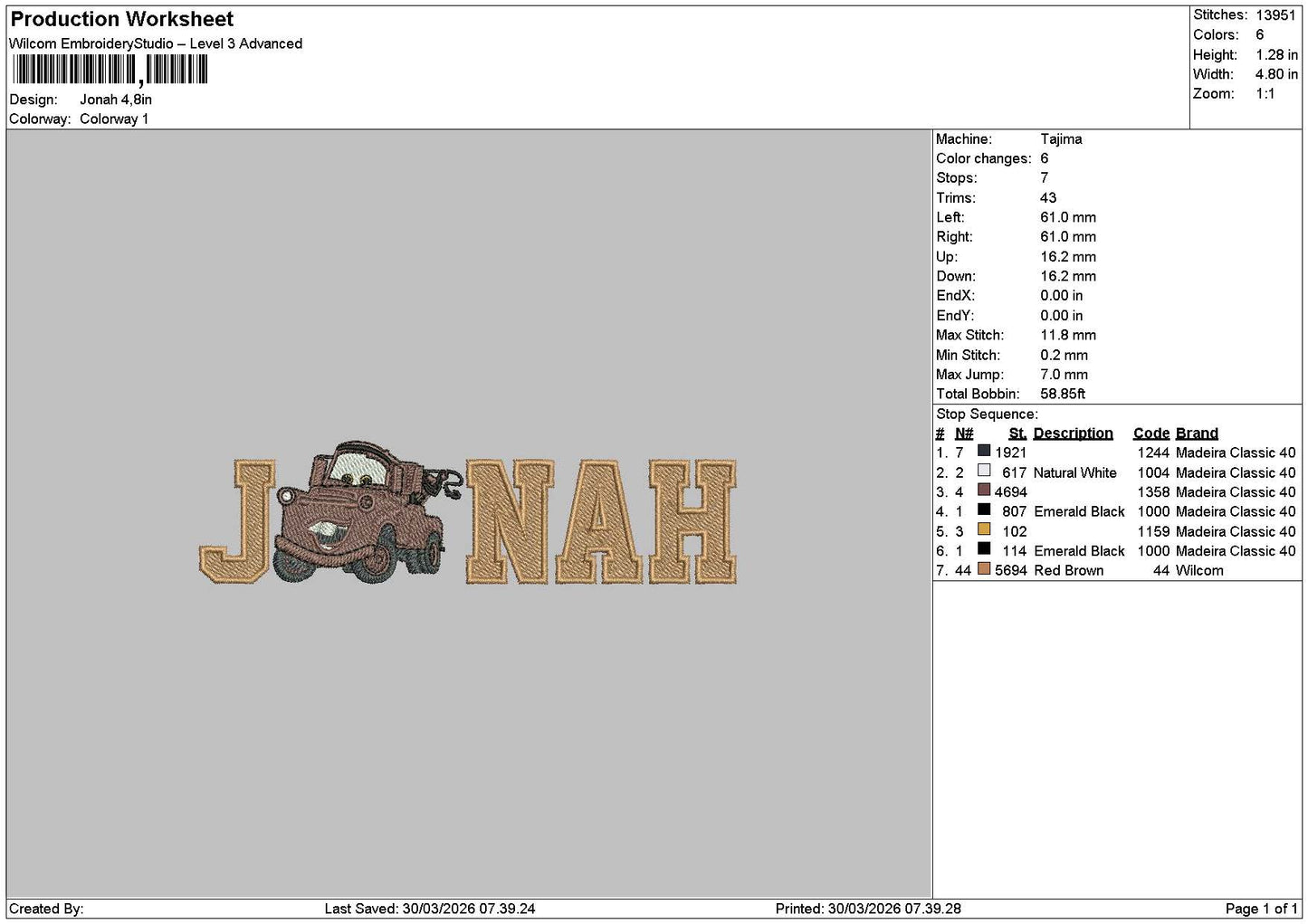Click the 'St.' column header
Screen dimensions: 1308x924
pos(1017,433)
